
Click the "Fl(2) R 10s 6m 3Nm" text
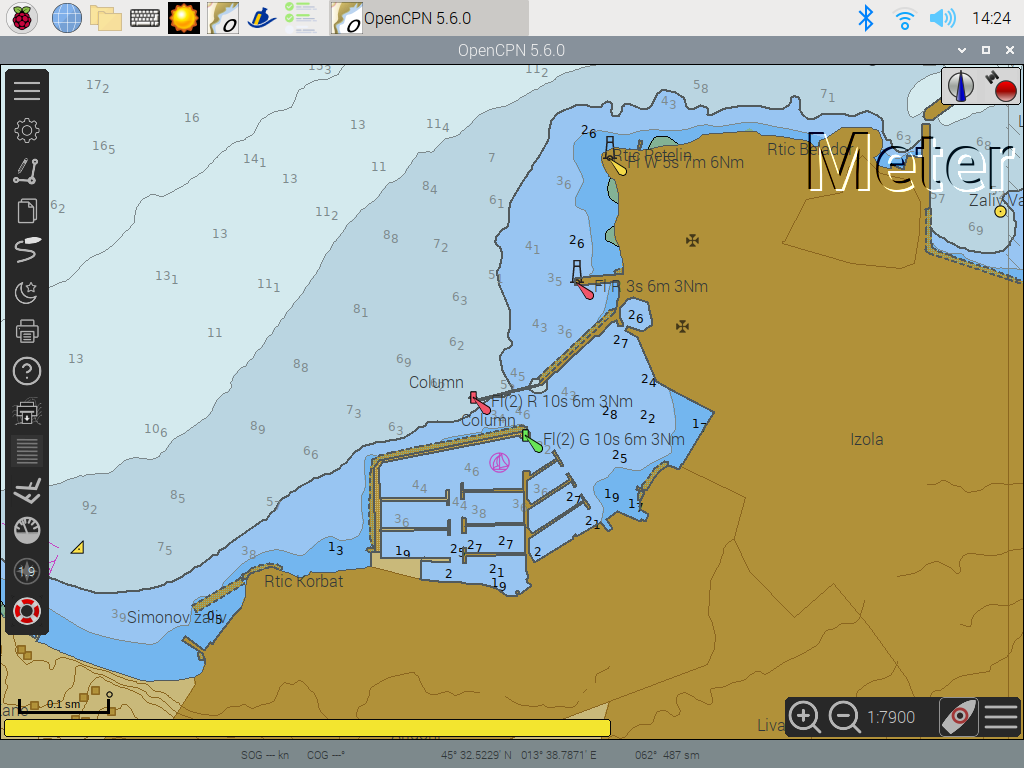pyautogui.click(x=562, y=401)
